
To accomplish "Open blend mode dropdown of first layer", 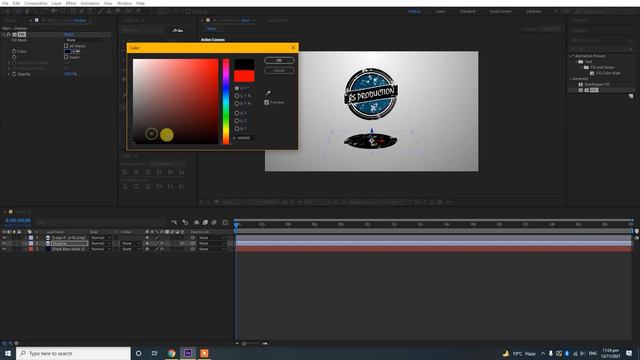I will point(101,238).
